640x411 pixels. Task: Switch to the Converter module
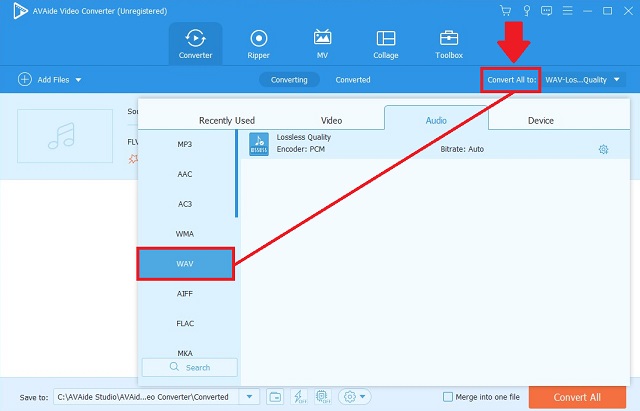pyautogui.click(x=196, y=44)
